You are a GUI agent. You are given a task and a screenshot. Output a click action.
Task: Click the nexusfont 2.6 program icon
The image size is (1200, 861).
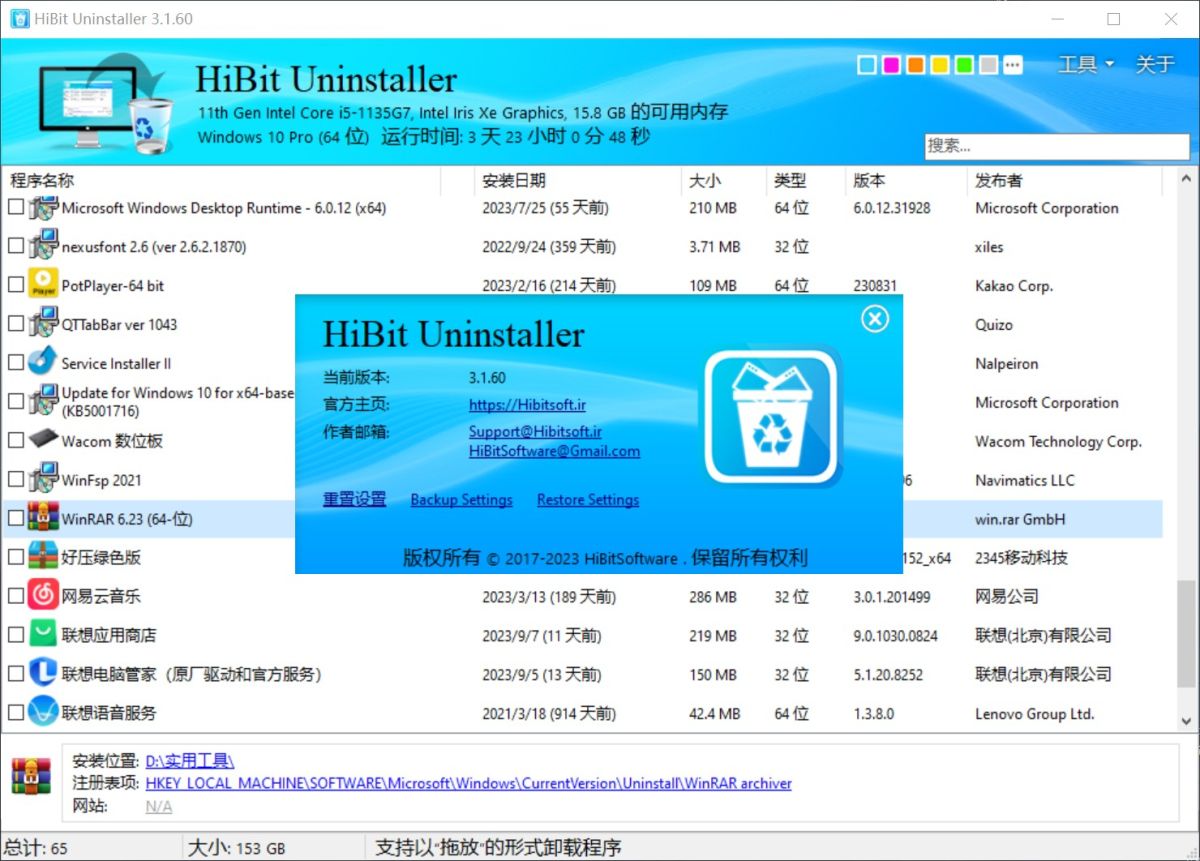pos(44,246)
